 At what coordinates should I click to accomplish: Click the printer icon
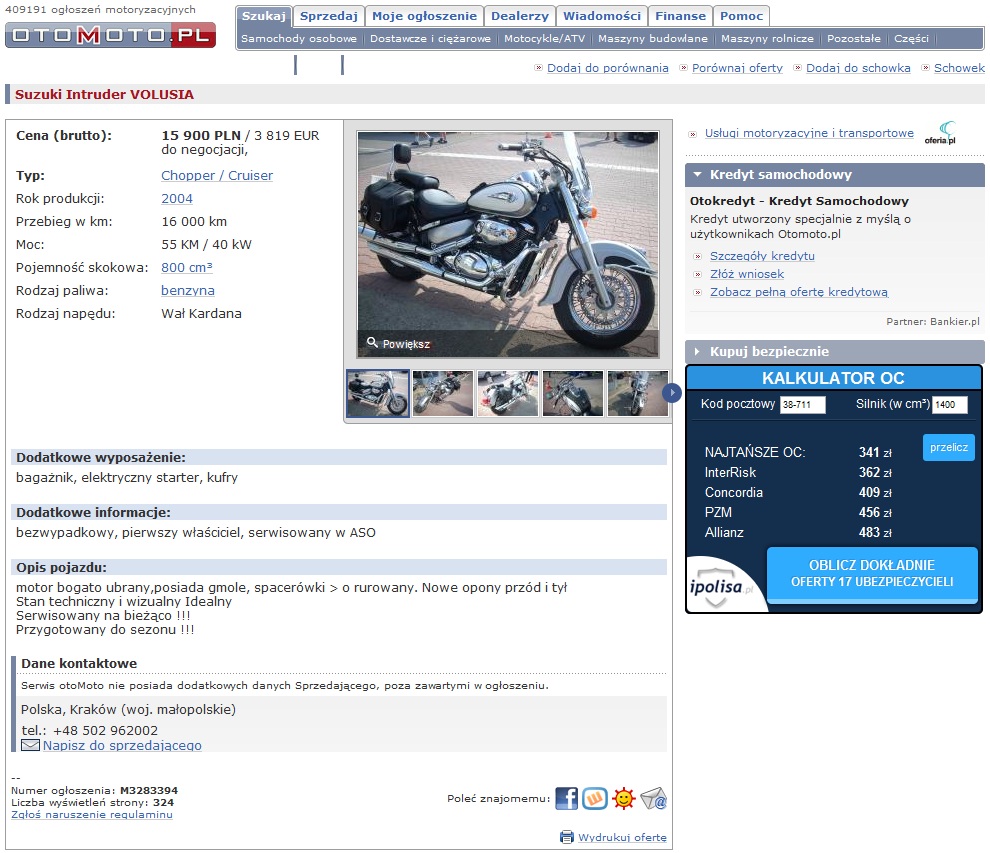pyautogui.click(x=567, y=837)
